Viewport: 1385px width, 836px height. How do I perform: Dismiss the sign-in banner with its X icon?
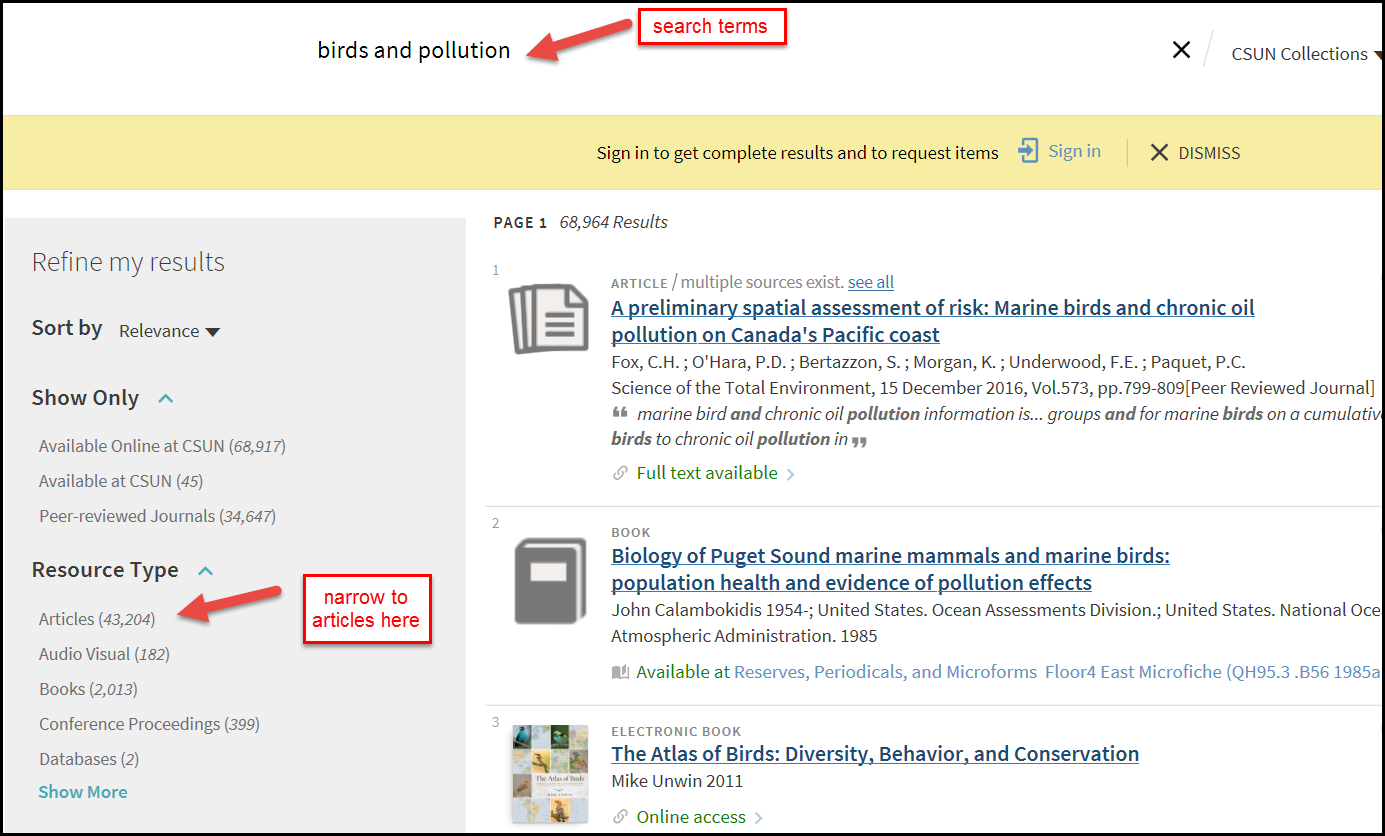pyautogui.click(x=1159, y=152)
